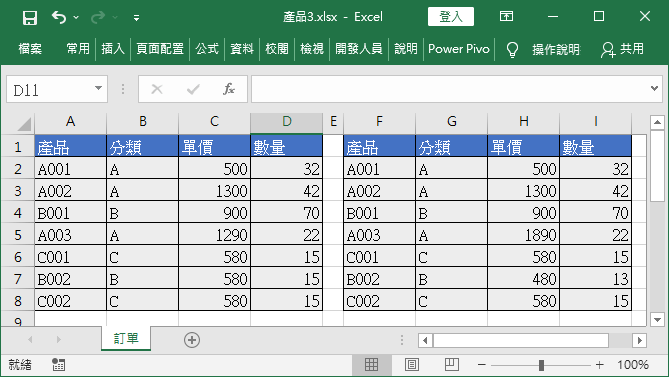Viewport: 669px width, 377px height.
Task: Click the Cancel X formula icon
Action: [x=157, y=89]
